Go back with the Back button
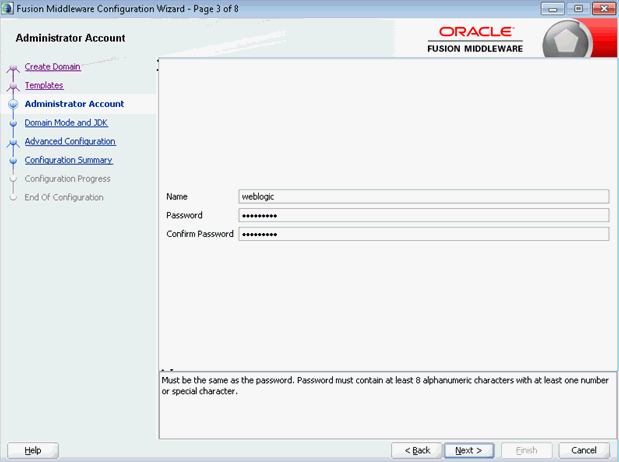This screenshot has height=462, width=619. tap(417, 450)
